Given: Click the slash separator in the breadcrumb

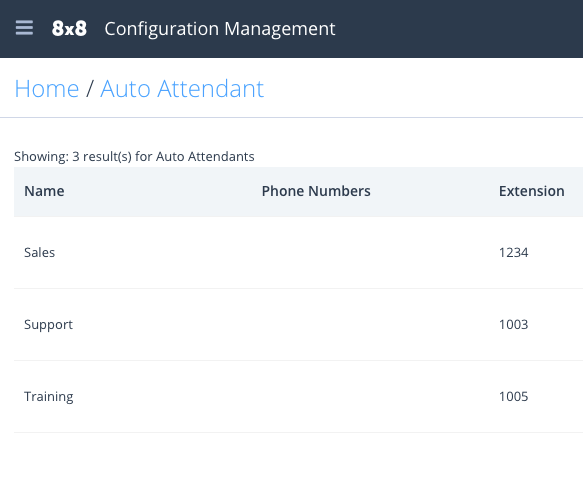Looking at the screenshot, I should (89, 89).
